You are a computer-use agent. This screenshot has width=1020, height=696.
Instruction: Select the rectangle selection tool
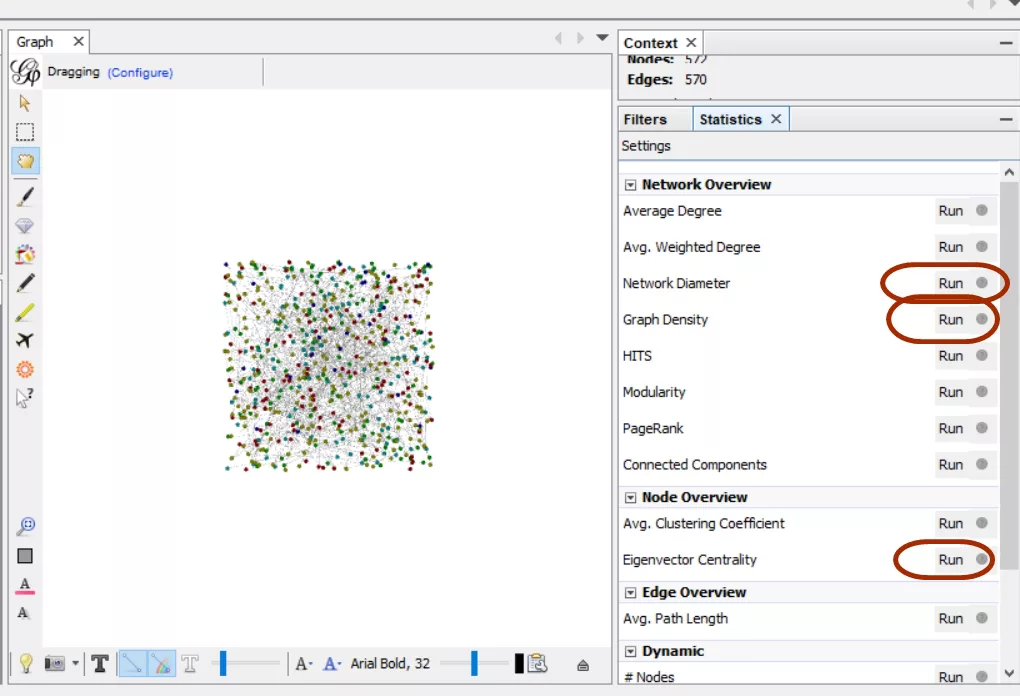25,132
